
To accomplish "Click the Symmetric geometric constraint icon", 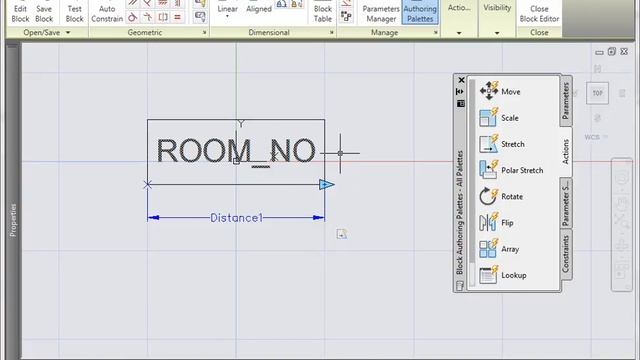I will click(x=162, y=17).
